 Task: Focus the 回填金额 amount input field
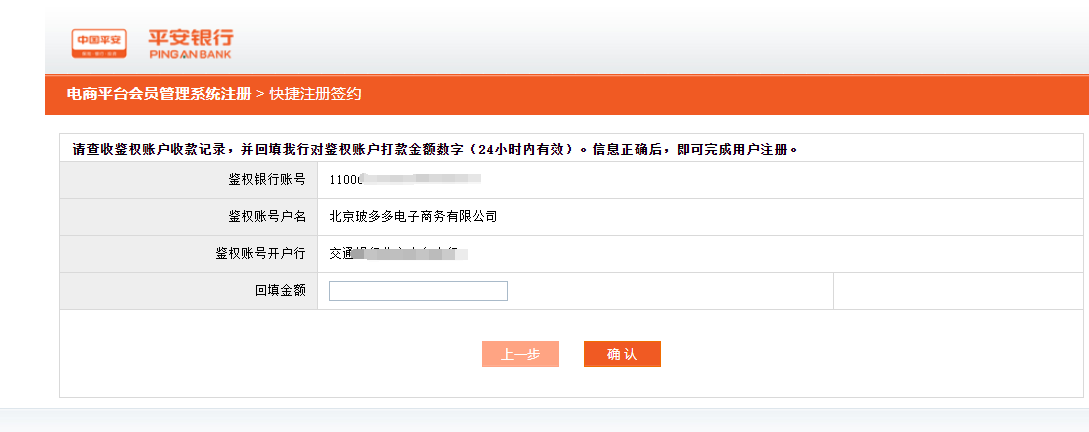pos(418,291)
